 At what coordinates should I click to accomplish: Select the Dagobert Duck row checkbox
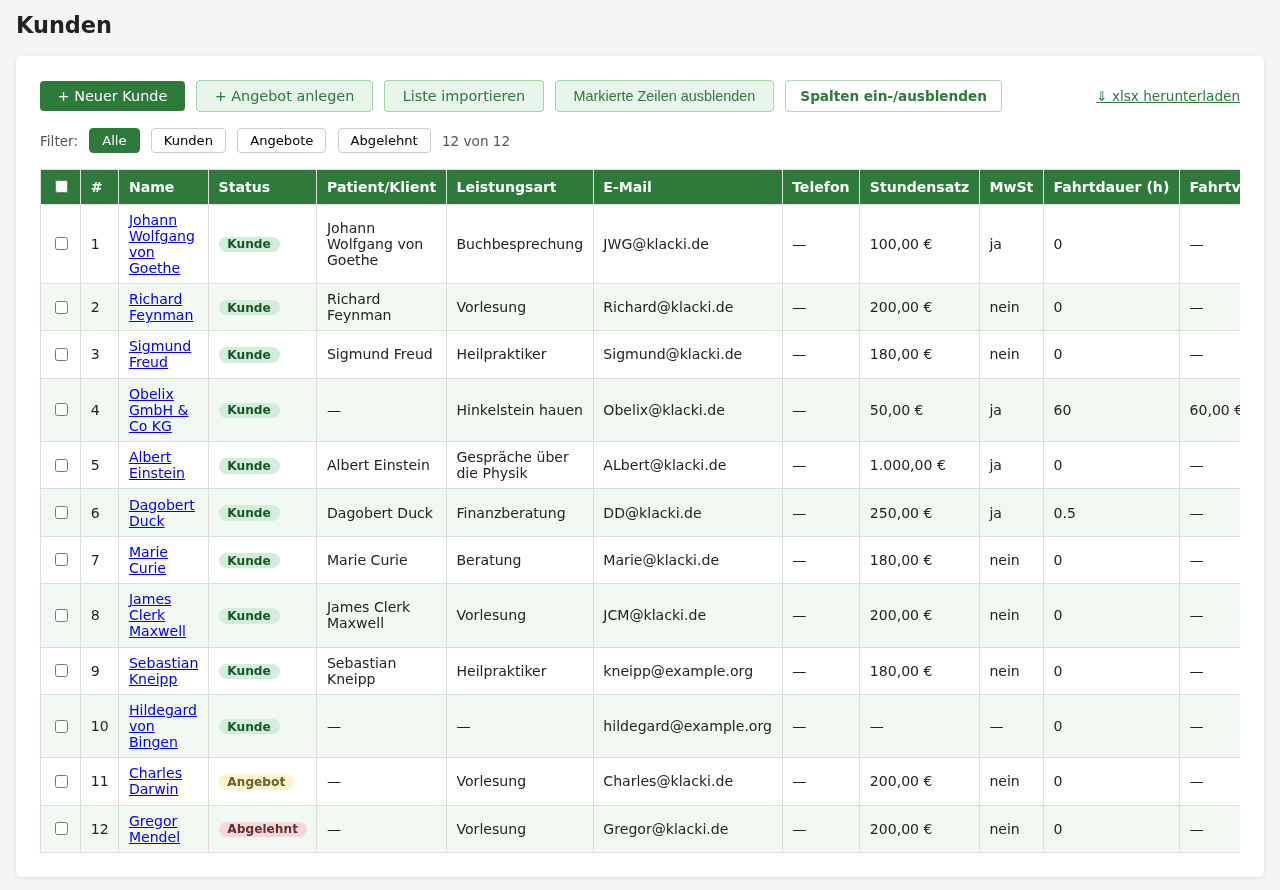61,513
